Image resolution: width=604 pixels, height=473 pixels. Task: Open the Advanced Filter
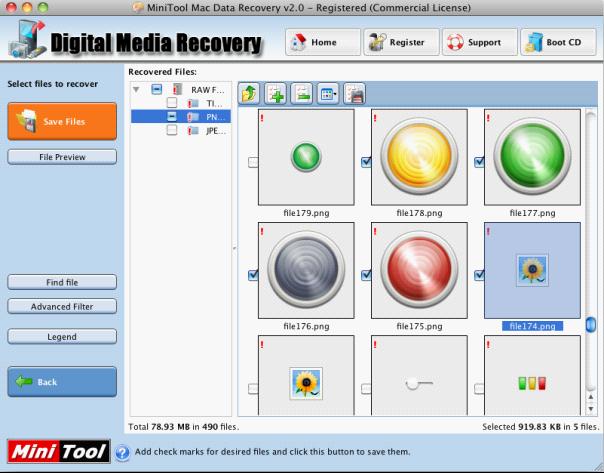click(x=62, y=307)
